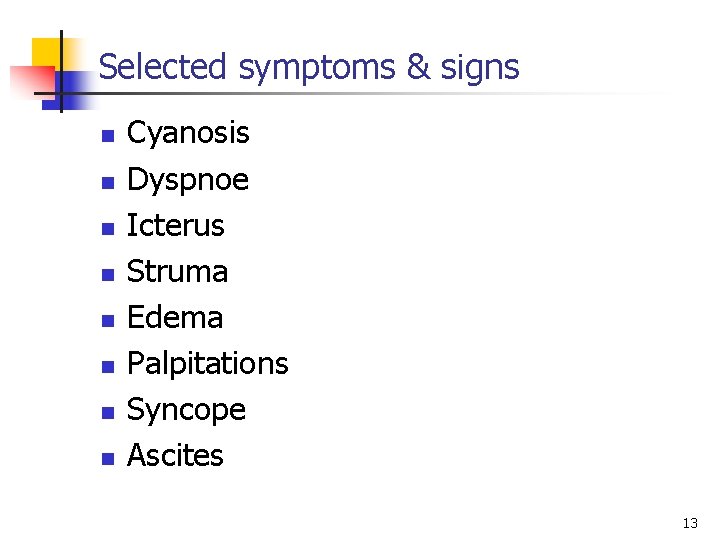Click the Ascites list item
This screenshot has width=720, height=540.
[176, 456]
